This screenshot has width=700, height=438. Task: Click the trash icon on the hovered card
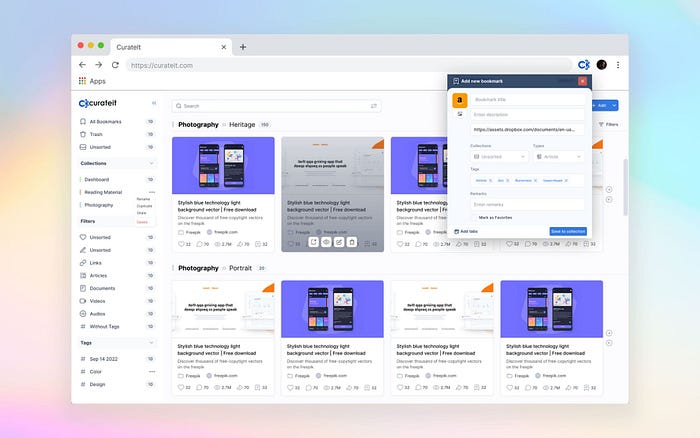(352, 242)
